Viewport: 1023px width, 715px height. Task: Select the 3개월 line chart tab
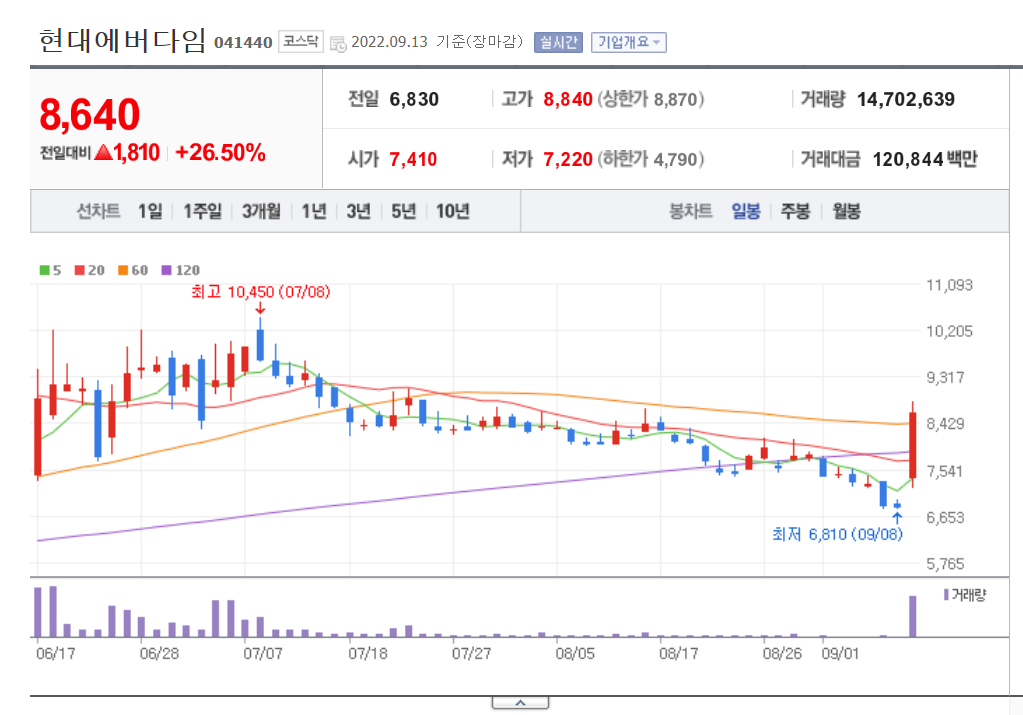point(261,211)
